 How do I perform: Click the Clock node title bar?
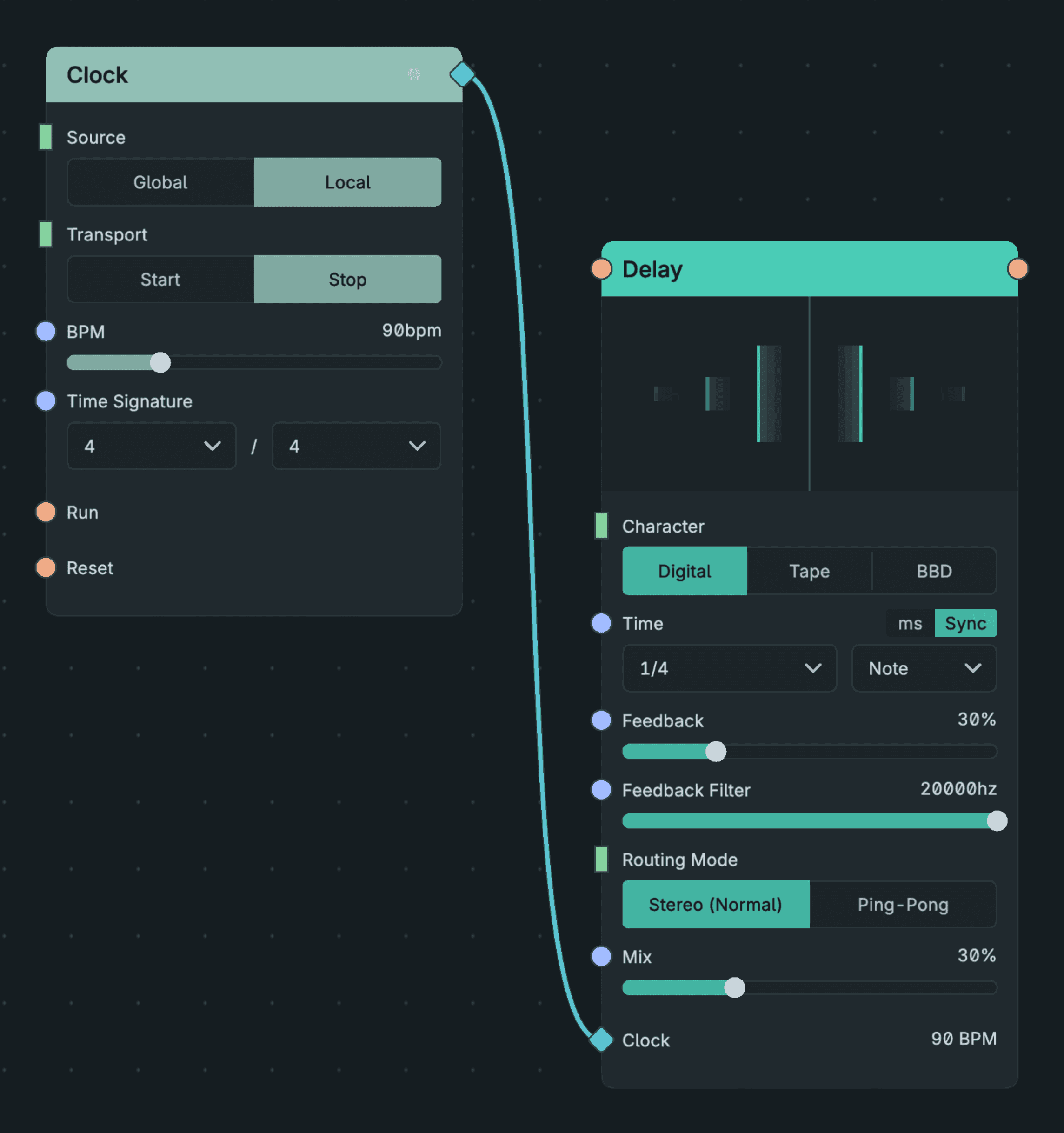[254, 75]
